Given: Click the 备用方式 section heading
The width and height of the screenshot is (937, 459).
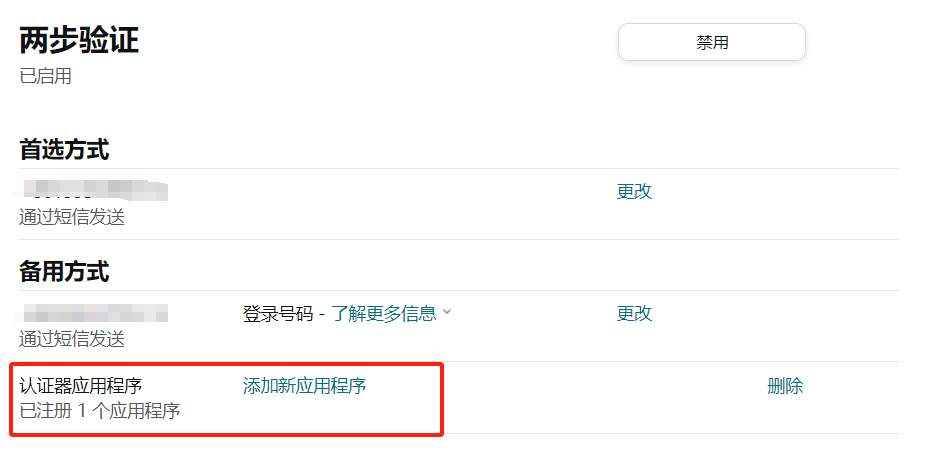Looking at the screenshot, I should 64,272.
